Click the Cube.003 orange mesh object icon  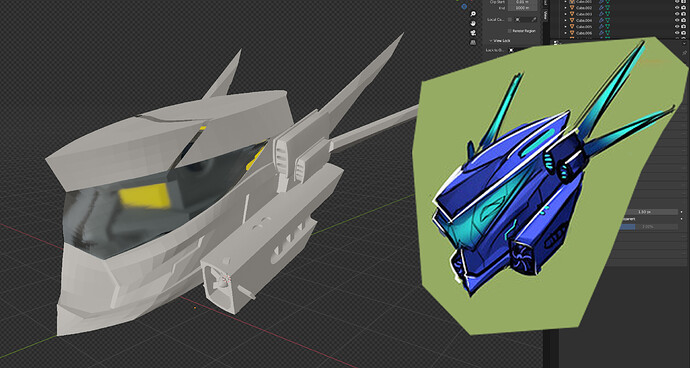tap(572, 14)
